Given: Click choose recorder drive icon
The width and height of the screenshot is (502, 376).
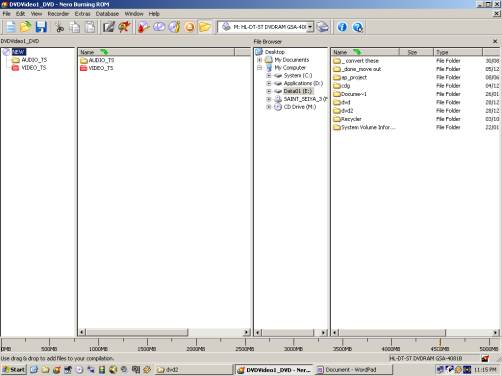Looking at the screenshot, I should pos(322,27).
